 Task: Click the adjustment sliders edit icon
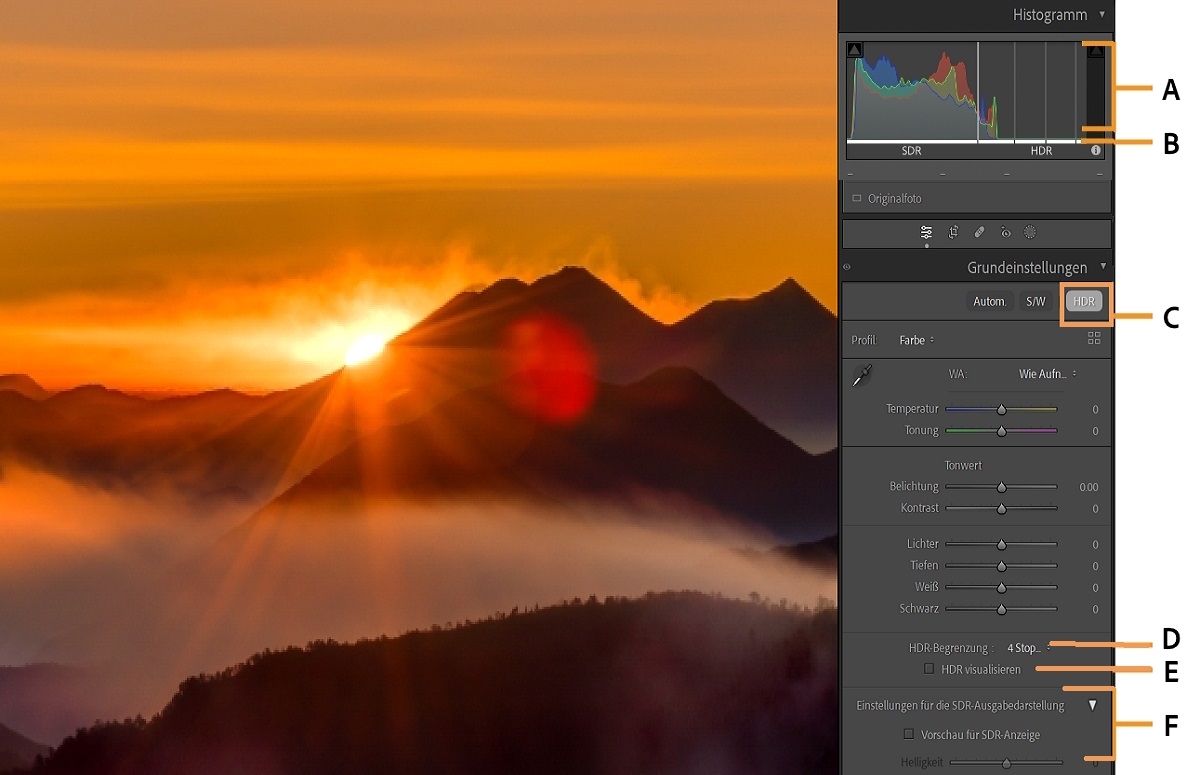(927, 233)
